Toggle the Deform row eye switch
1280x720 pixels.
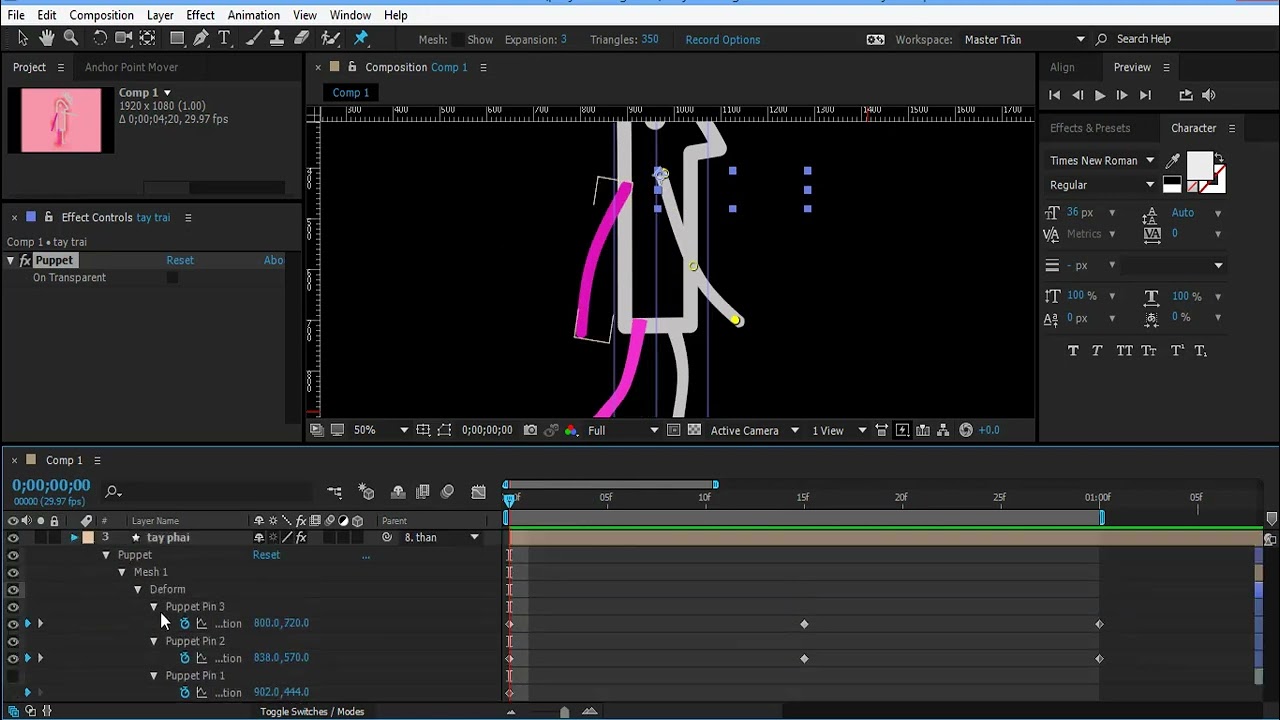click(x=13, y=590)
